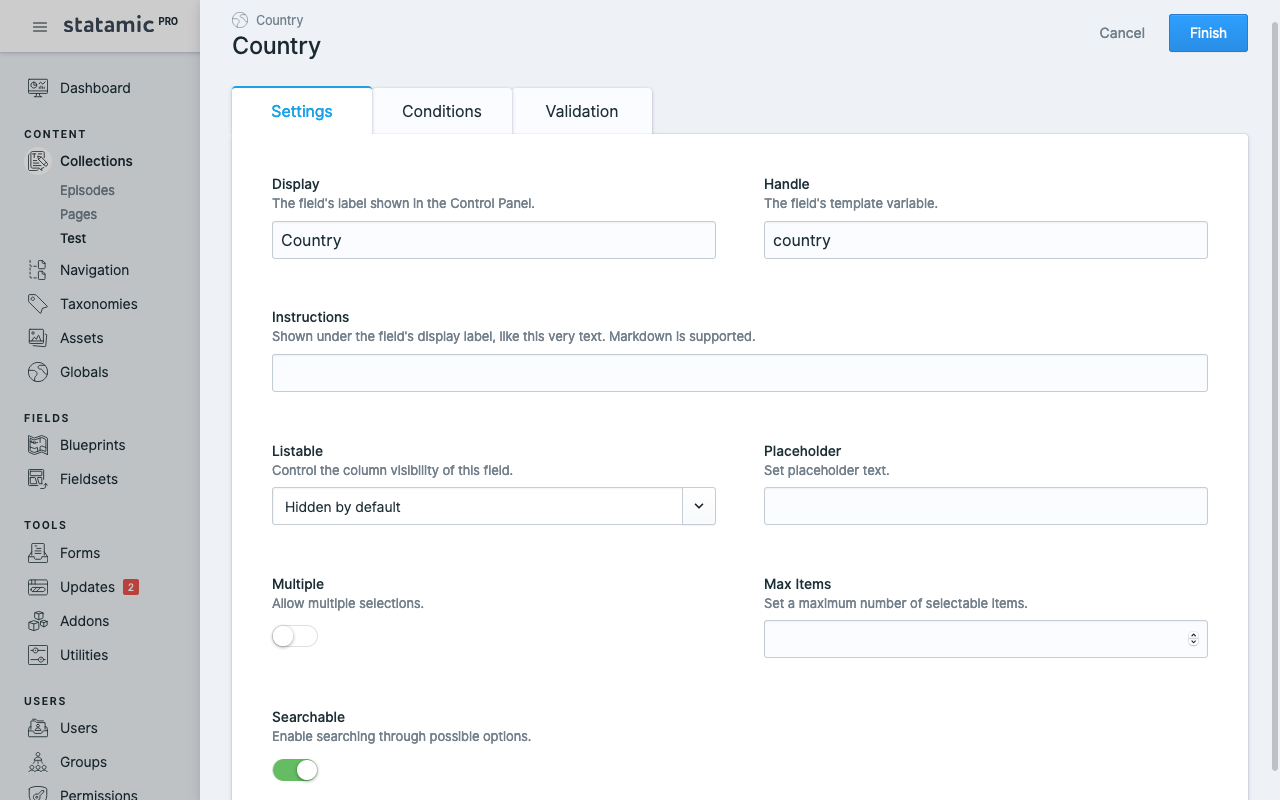Click the Globals globe icon
The height and width of the screenshot is (800, 1280).
tap(38, 372)
